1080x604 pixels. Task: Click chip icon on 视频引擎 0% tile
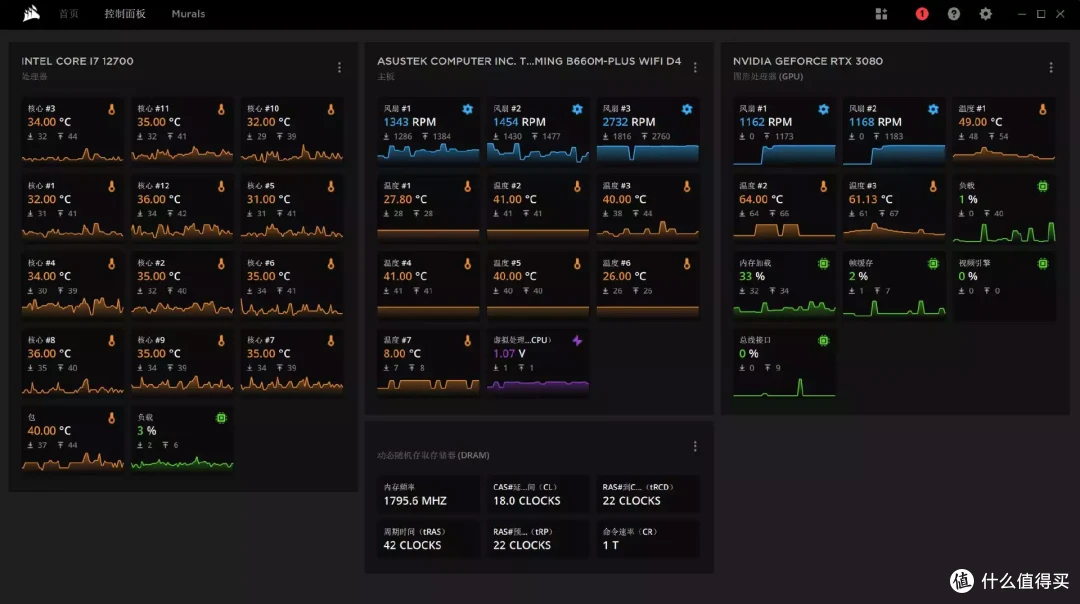pos(1043,263)
